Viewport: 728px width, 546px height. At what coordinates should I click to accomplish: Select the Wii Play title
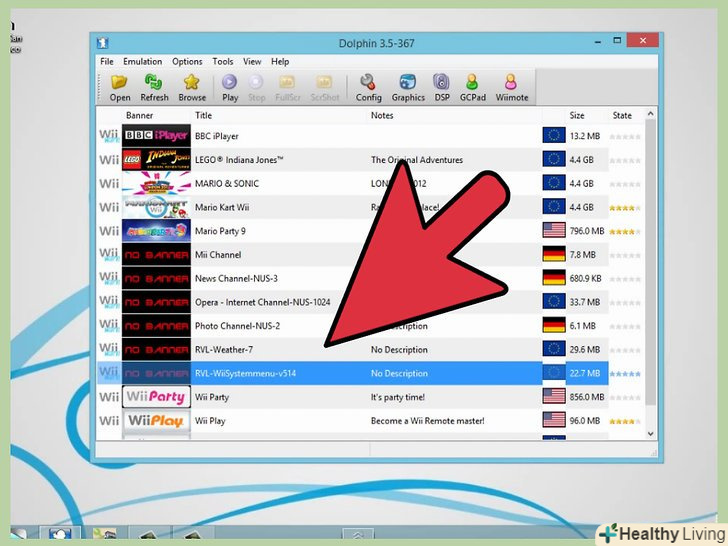[x=210, y=421]
